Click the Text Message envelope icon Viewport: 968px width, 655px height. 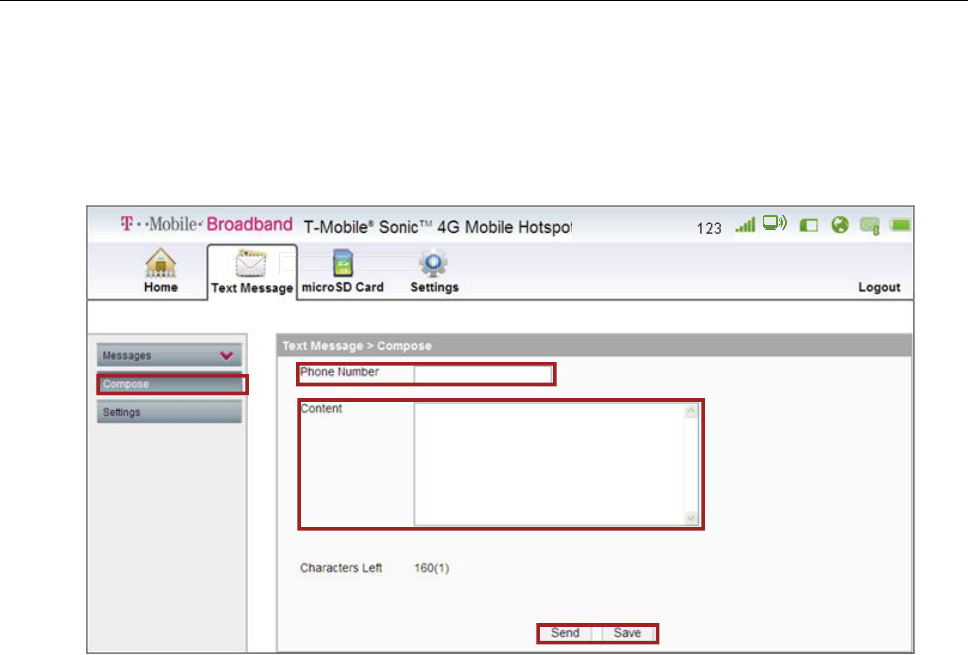pyautogui.click(x=251, y=264)
